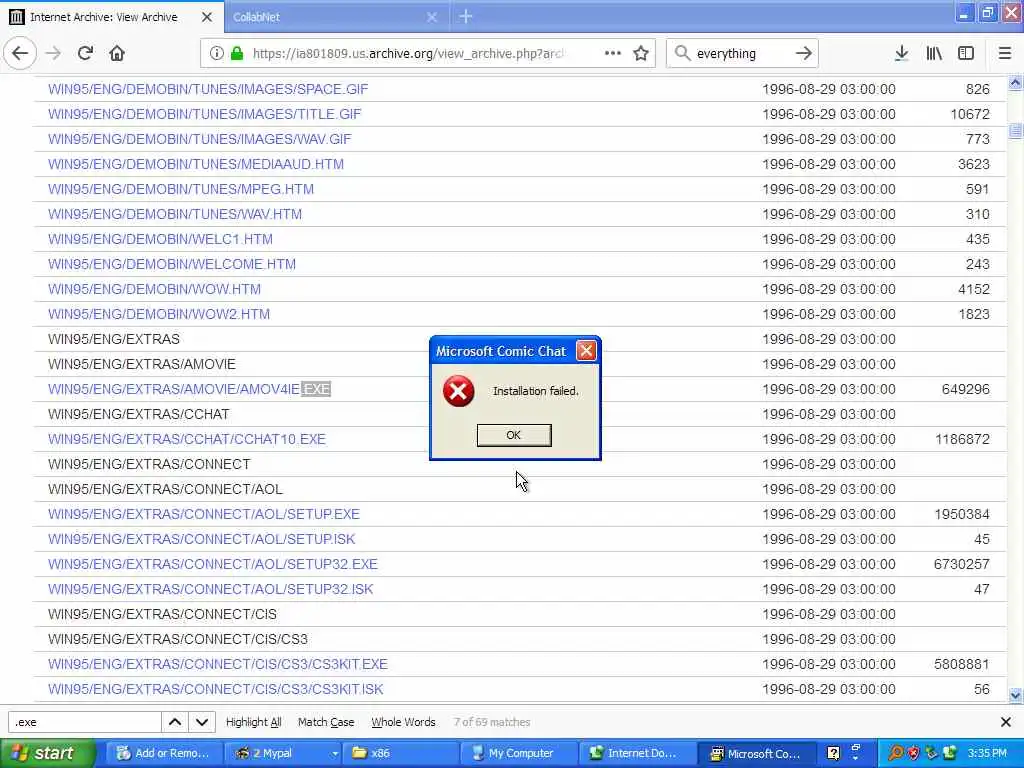Close the Microsoft Comic Chat dialog
The width and height of the screenshot is (1024, 768).
click(x=586, y=351)
